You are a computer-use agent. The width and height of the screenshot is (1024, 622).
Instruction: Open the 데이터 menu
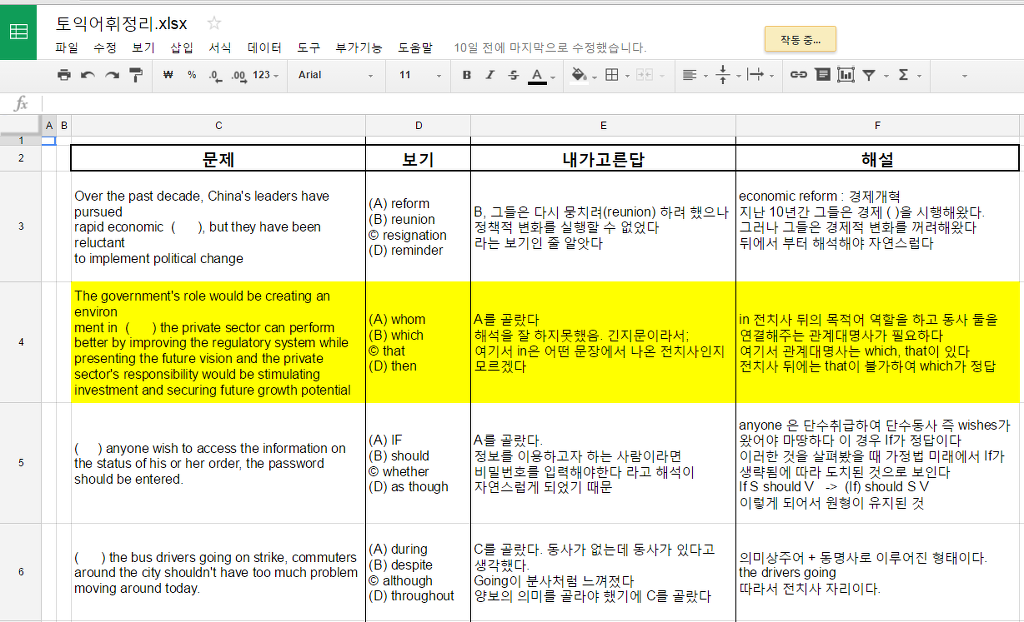(264, 48)
